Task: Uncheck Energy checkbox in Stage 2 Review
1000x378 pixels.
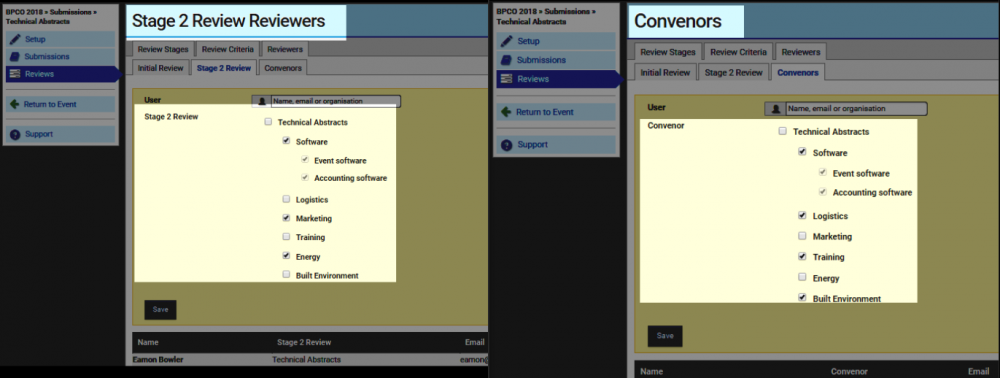Action: [x=286, y=256]
